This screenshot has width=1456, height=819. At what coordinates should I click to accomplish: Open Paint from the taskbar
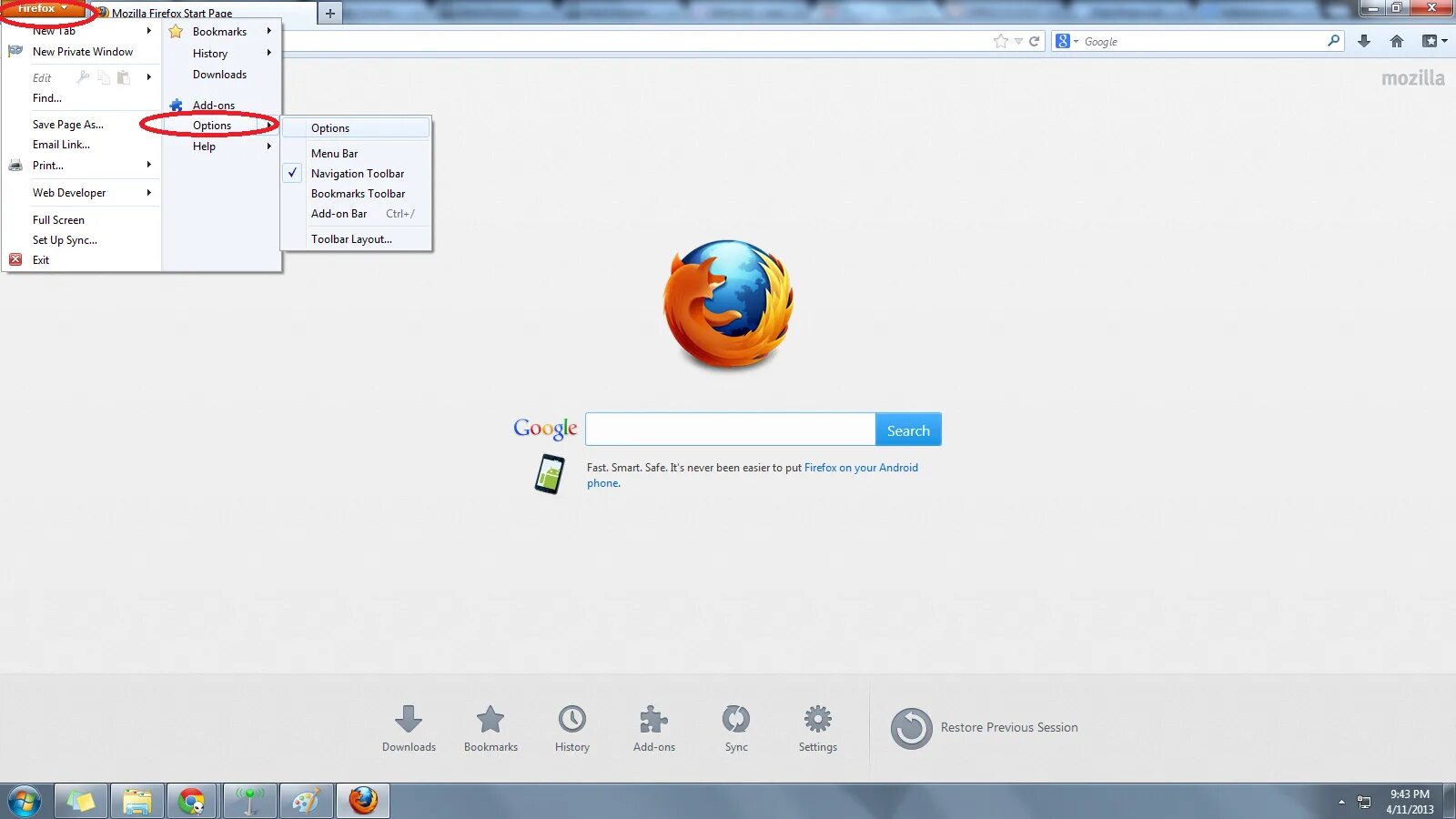coord(306,801)
